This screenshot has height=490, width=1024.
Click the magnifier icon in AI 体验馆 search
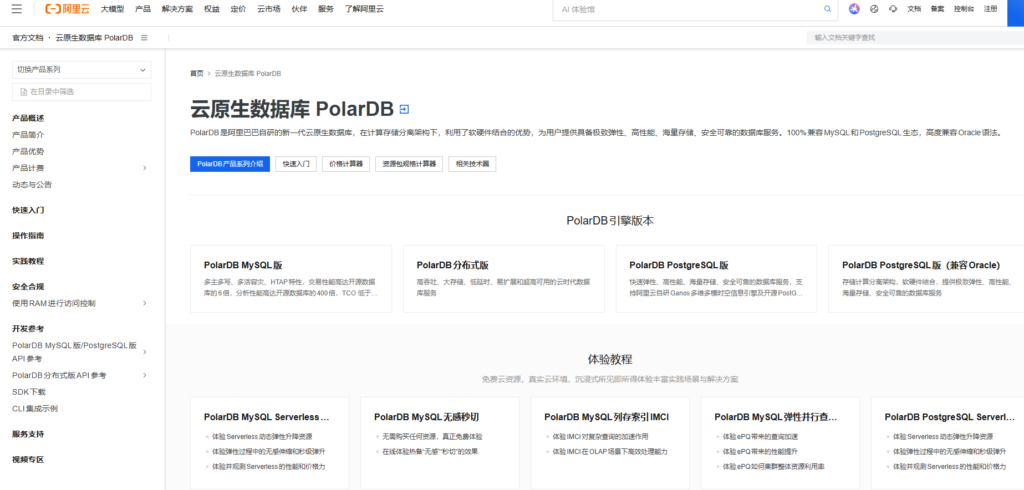(827, 9)
